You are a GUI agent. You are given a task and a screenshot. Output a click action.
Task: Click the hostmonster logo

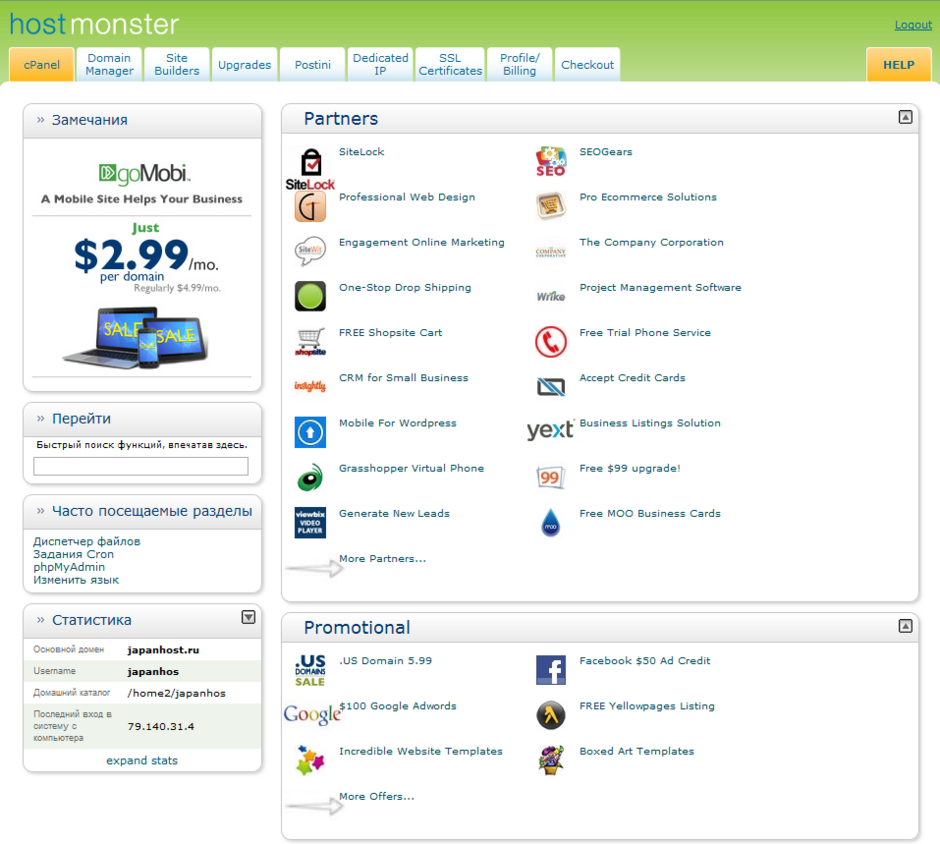click(x=94, y=24)
